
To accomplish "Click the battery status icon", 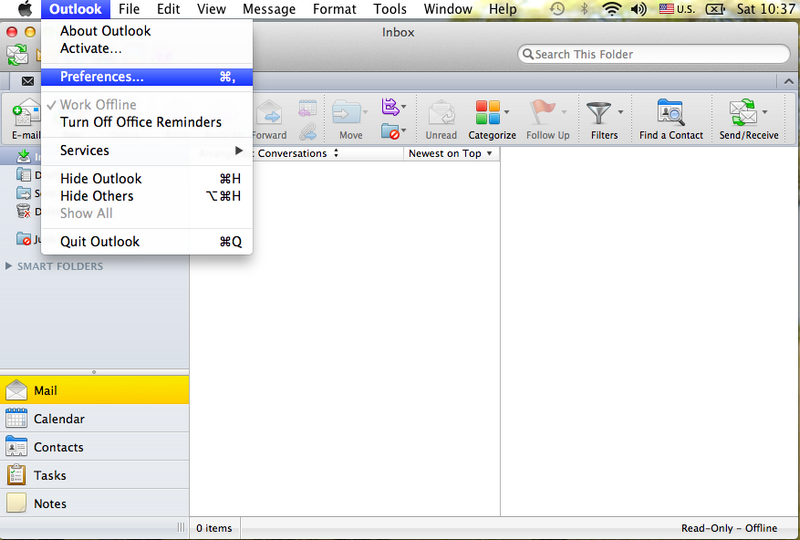I will [x=715, y=9].
